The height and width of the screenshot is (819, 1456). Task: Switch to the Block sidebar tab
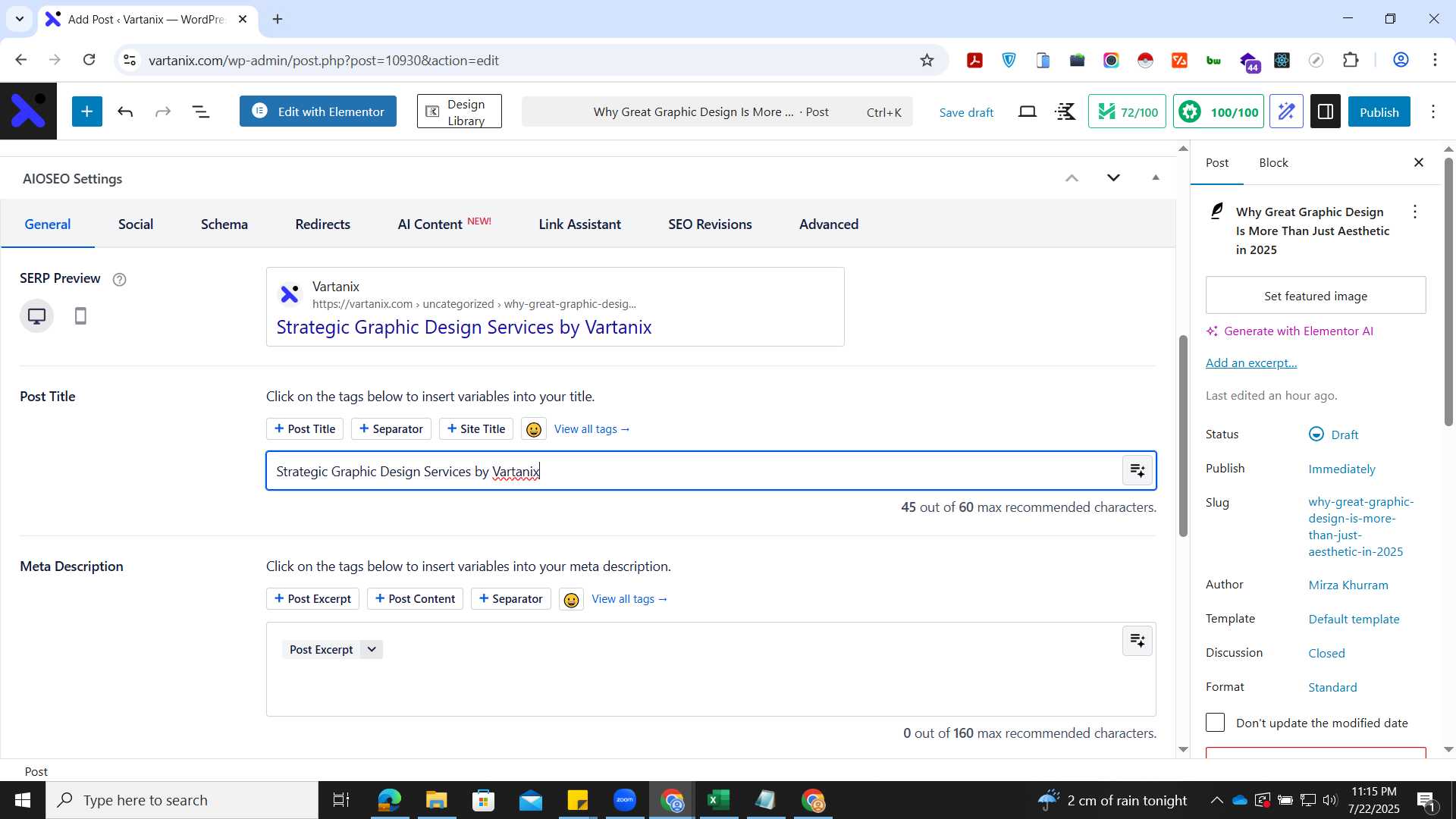1273,163
